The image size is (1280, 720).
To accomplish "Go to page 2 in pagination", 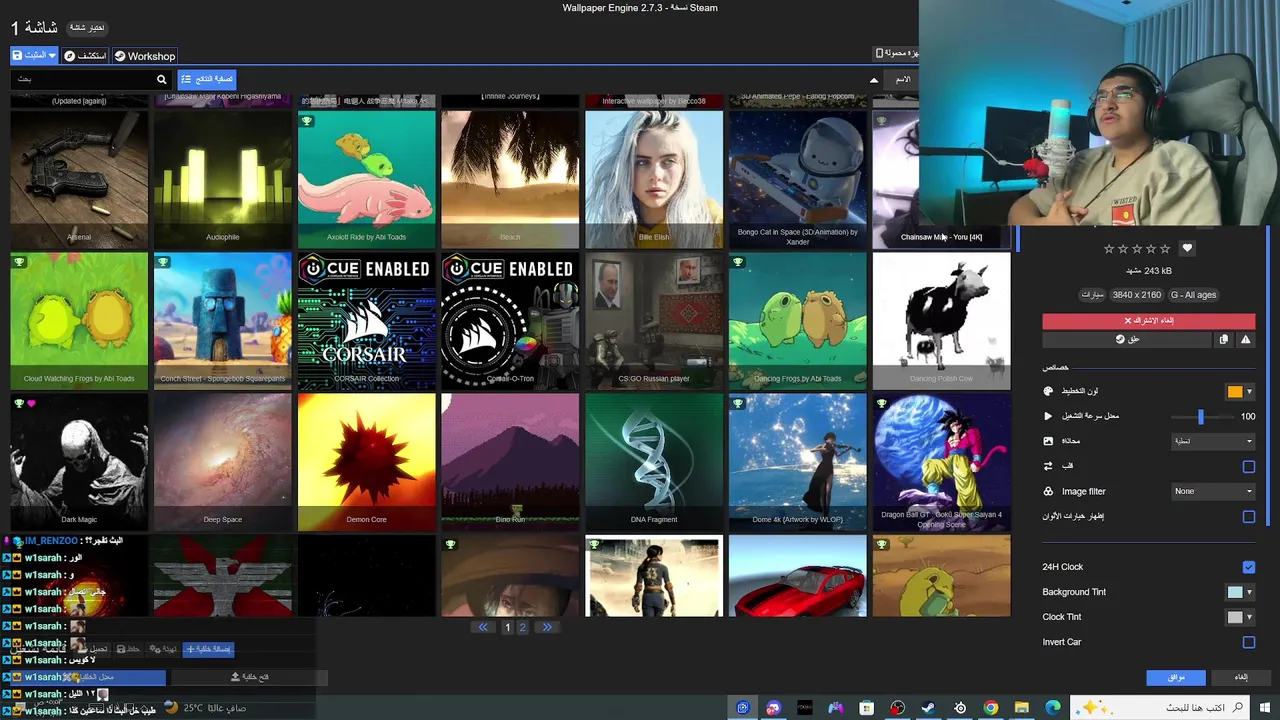I will coord(522,627).
